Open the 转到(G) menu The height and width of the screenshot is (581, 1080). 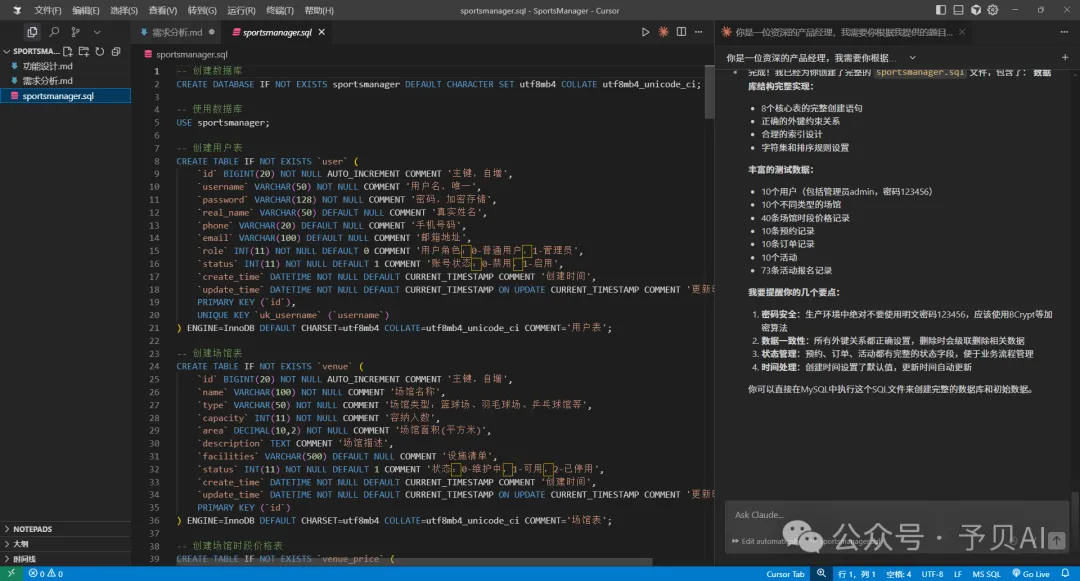[202, 10]
